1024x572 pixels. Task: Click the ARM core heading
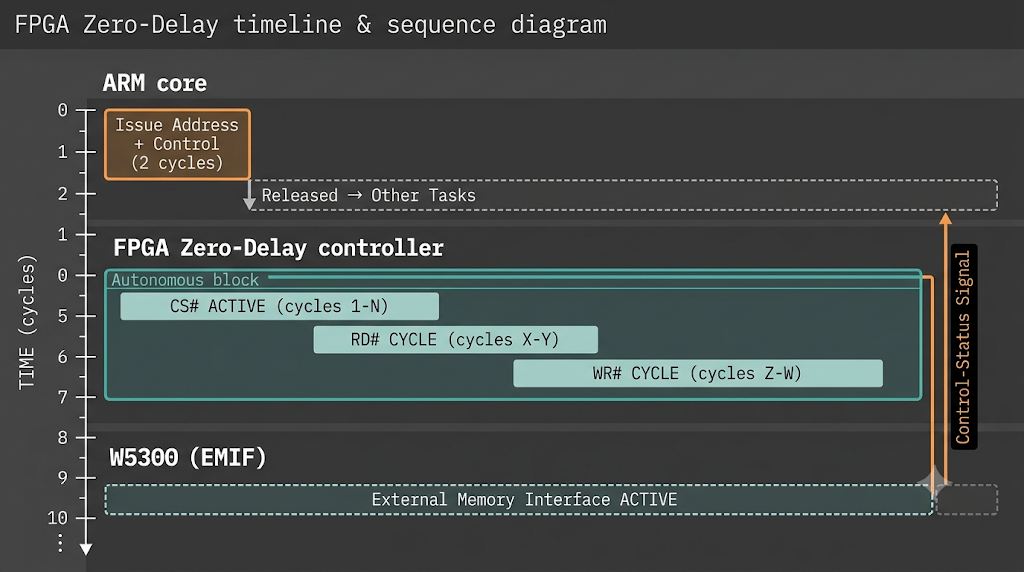[x=155, y=83]
